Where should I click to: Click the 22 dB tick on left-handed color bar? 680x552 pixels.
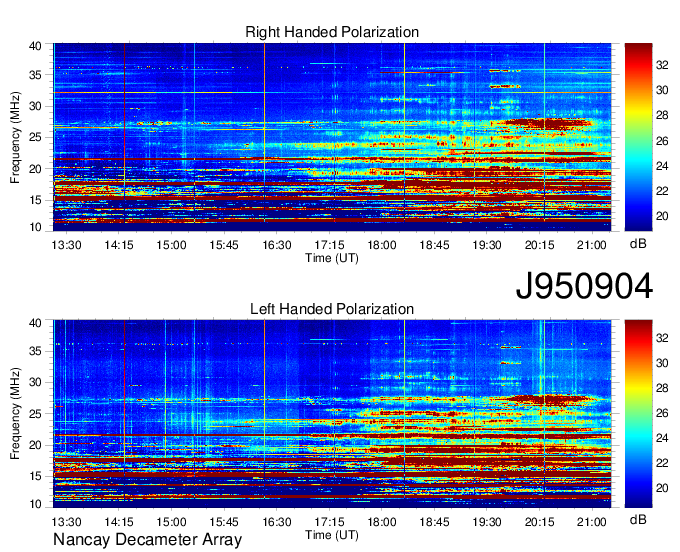point(662,463)
